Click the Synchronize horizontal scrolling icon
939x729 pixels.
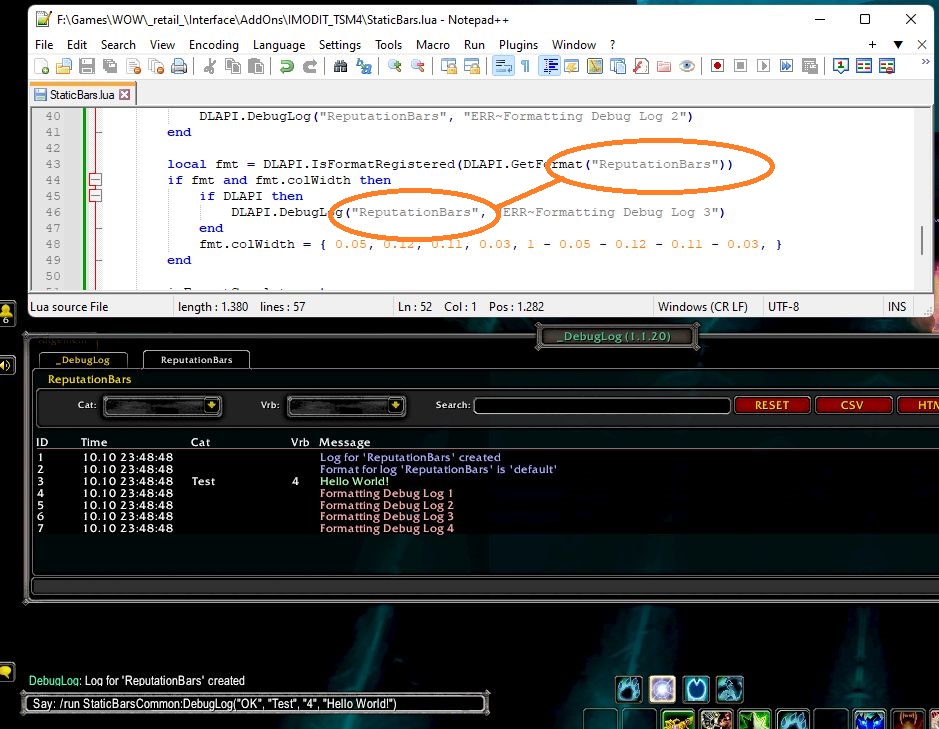(x=472, y=66)
